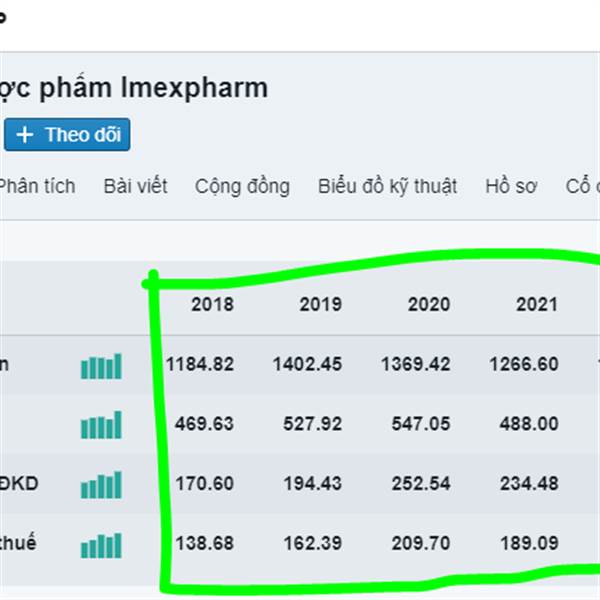Click the 189.09 value in 2021 column
Image resolution: width=600 pixels, height=600 pixels.
pos(524,545)
